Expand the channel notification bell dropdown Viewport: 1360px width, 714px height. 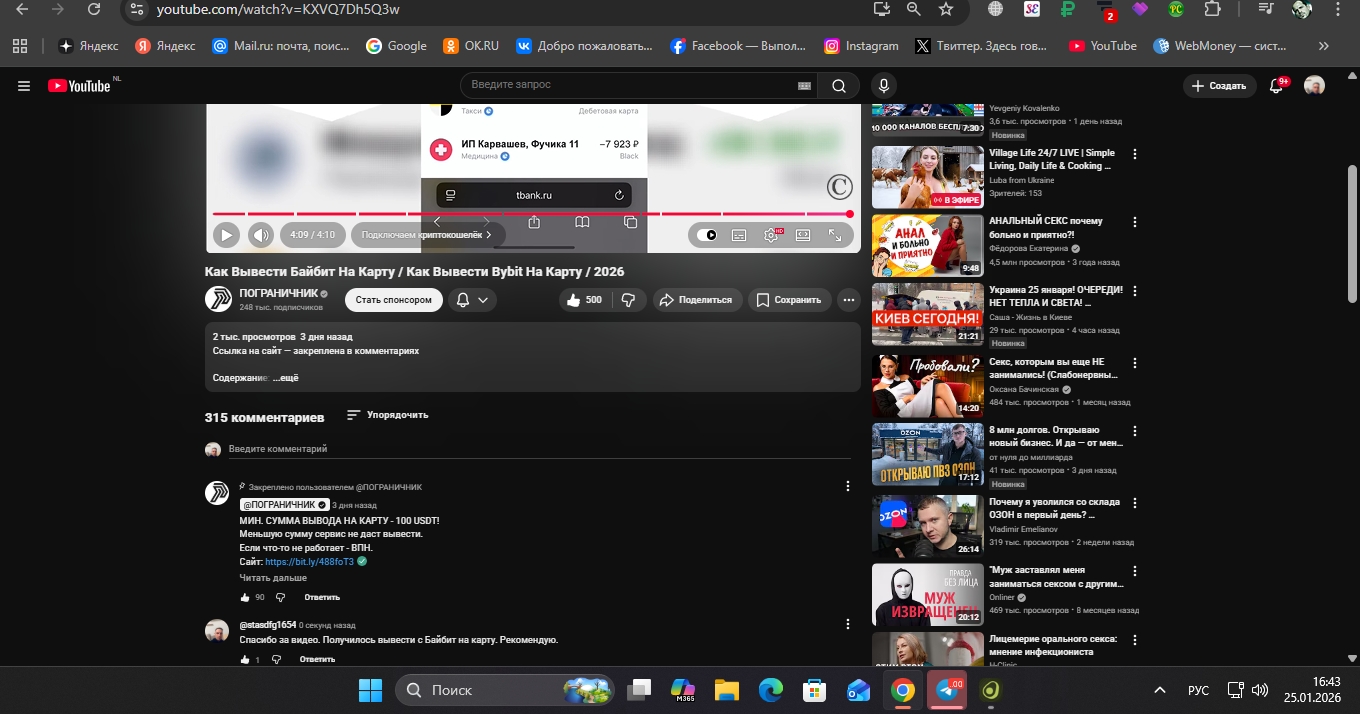472,300
